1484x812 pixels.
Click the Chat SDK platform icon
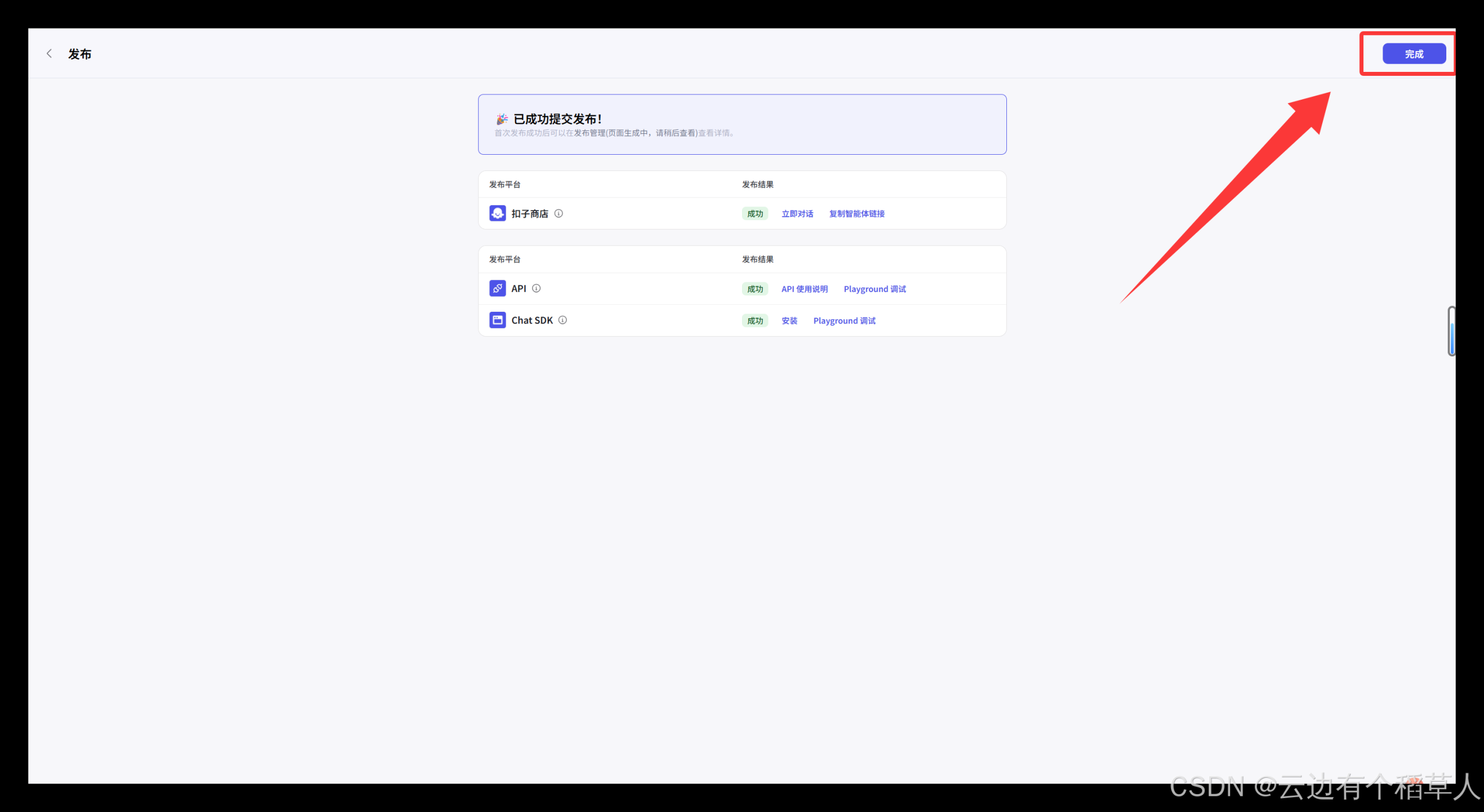pos(497,321)
